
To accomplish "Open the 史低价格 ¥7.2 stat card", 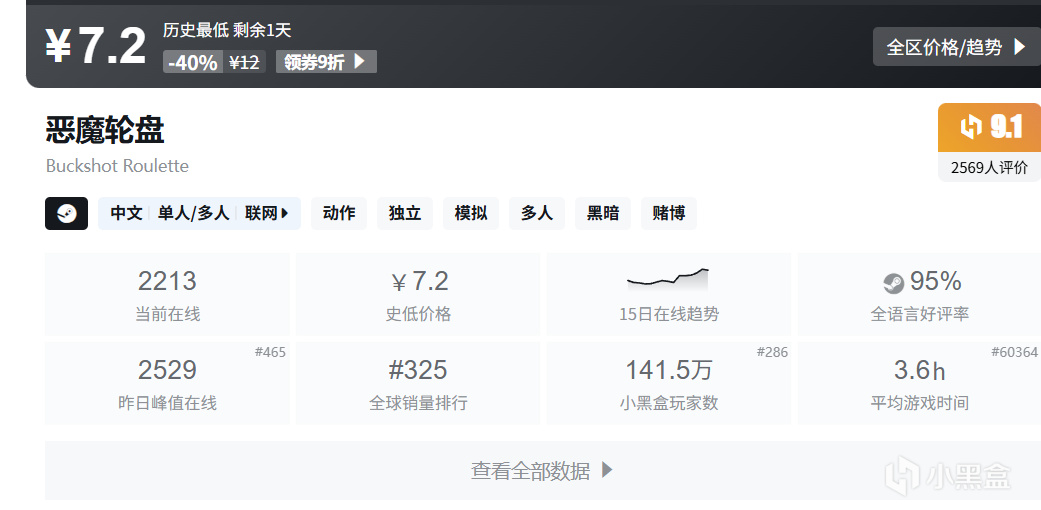I will click(x=418, y=294).
